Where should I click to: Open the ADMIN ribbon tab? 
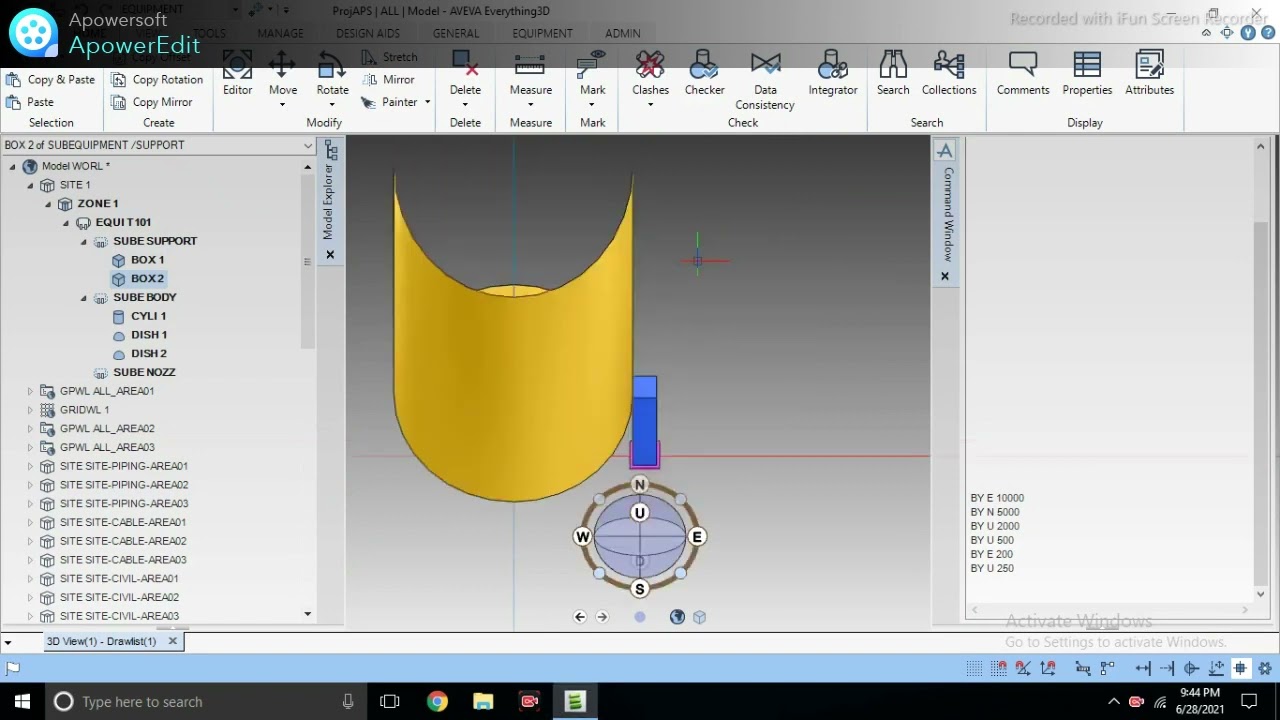(622, 33)
